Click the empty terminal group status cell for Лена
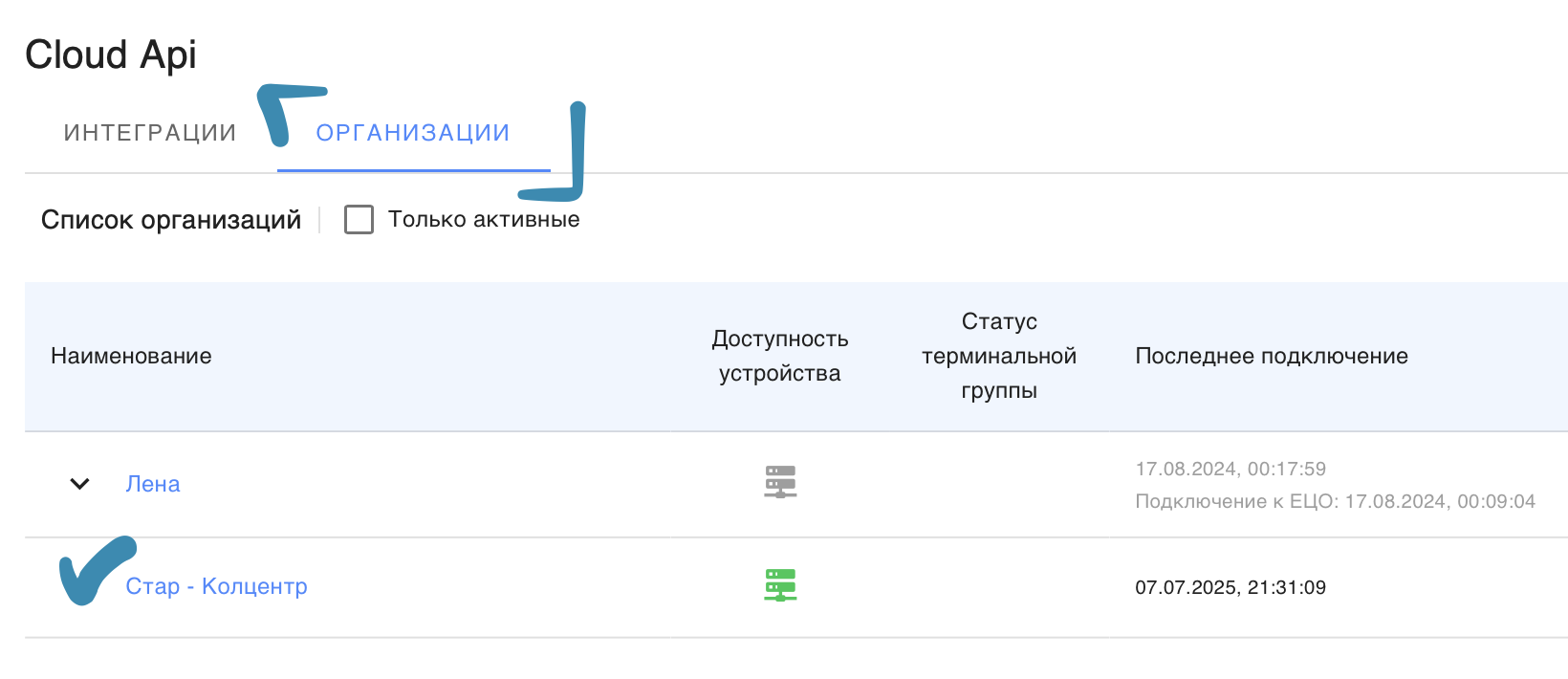The image size is (1568, 679). click(x=999, y=484)
